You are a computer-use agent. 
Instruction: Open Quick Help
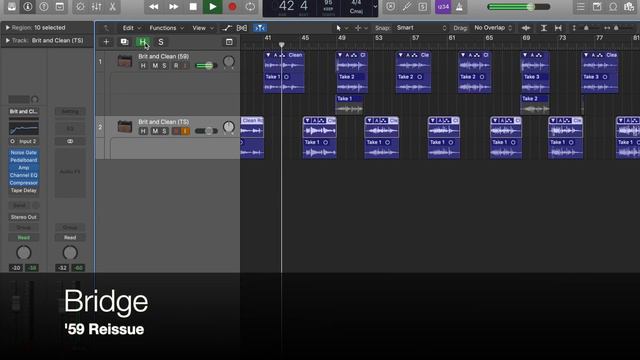[44, 7]
